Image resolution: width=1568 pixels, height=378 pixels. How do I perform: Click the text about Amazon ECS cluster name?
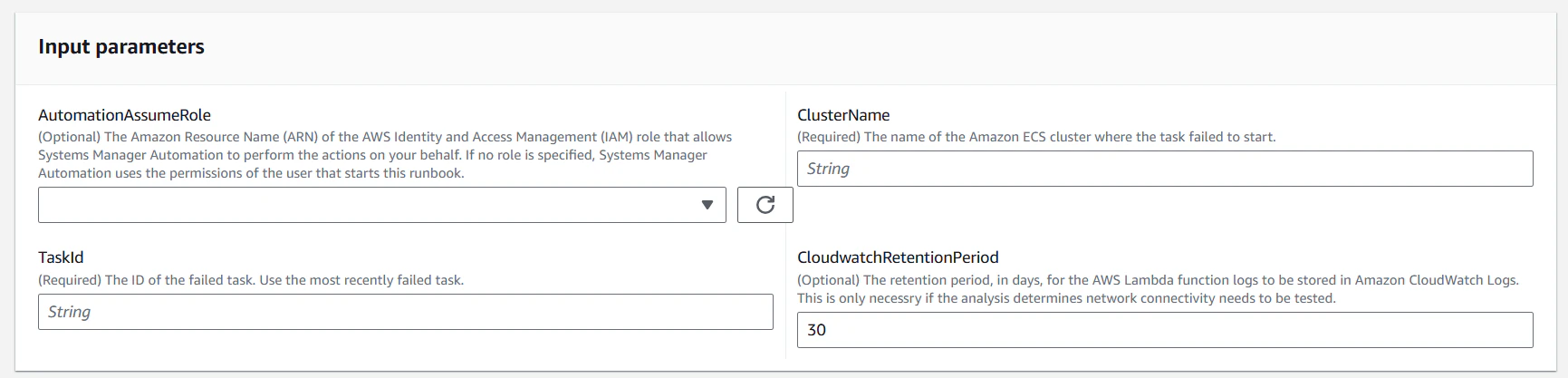[x=1036, y=137]
